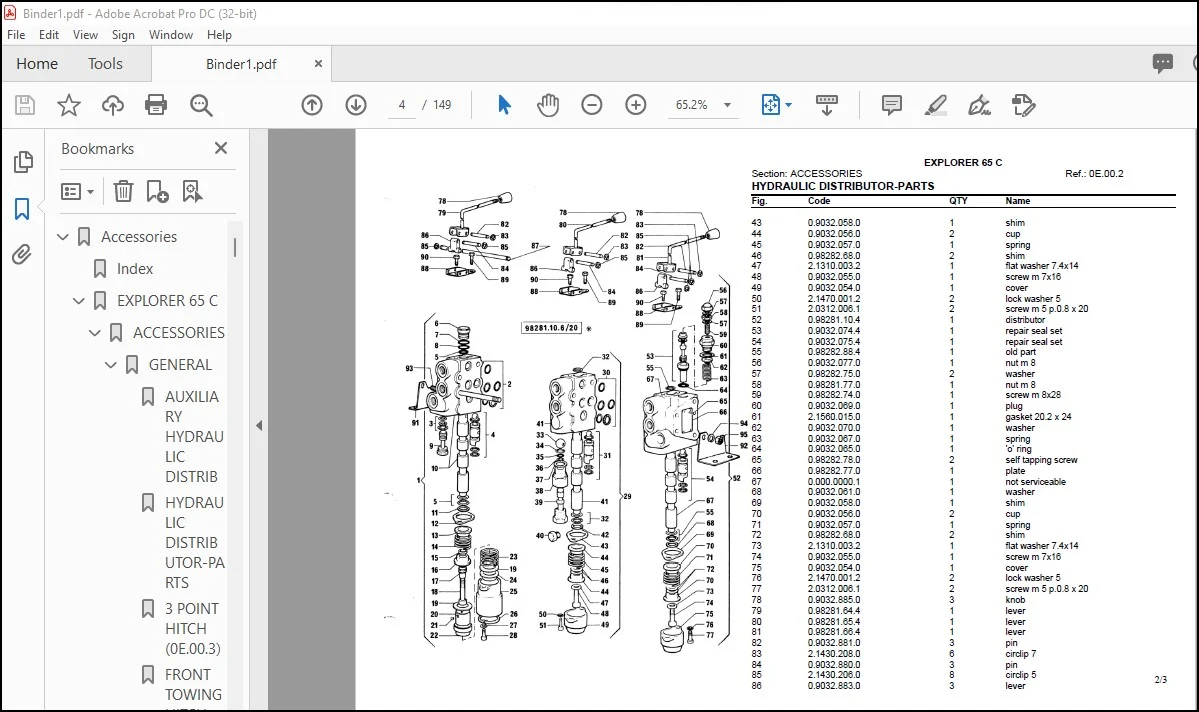Open the Attachments paperclip panel

pos(22,255)
